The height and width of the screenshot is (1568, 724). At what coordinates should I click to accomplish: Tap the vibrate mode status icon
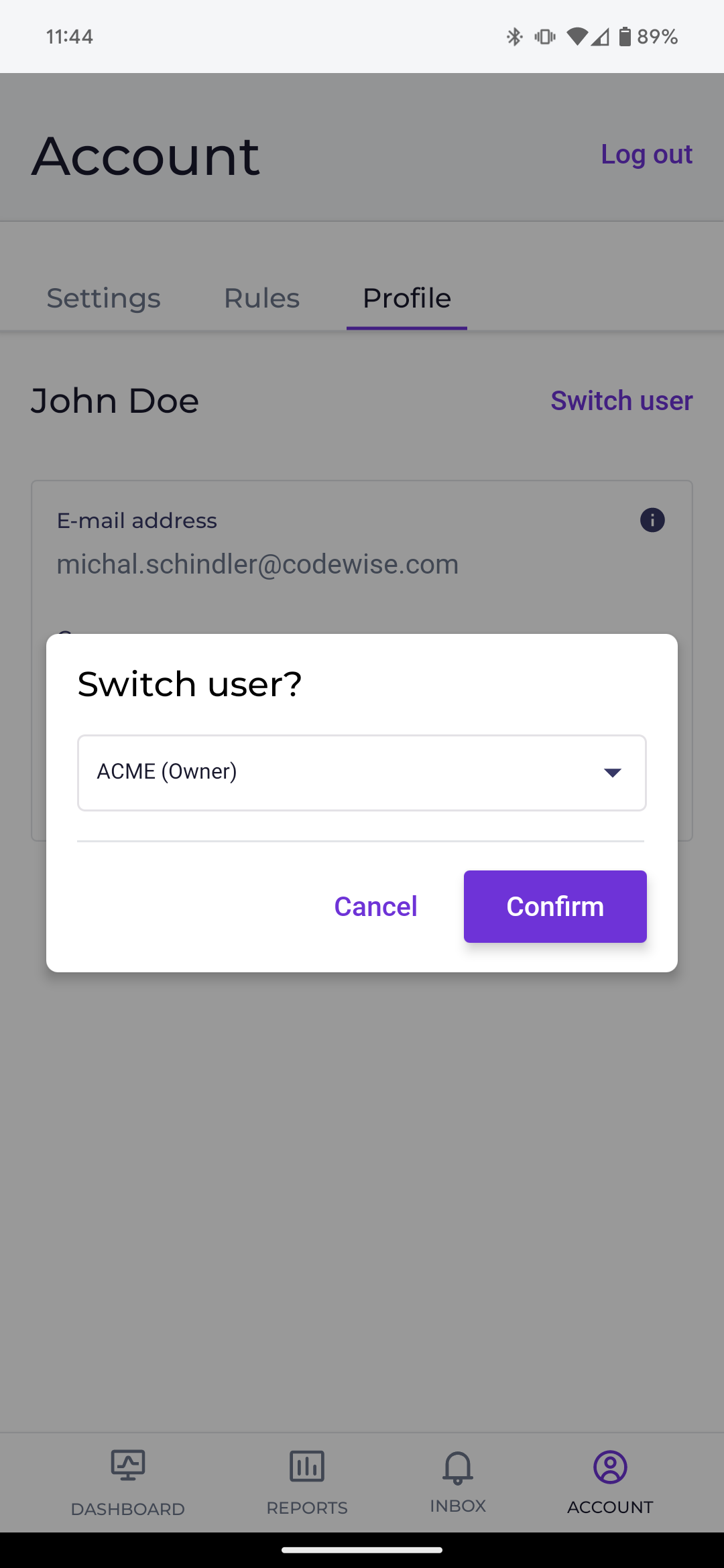coord(544,36)
